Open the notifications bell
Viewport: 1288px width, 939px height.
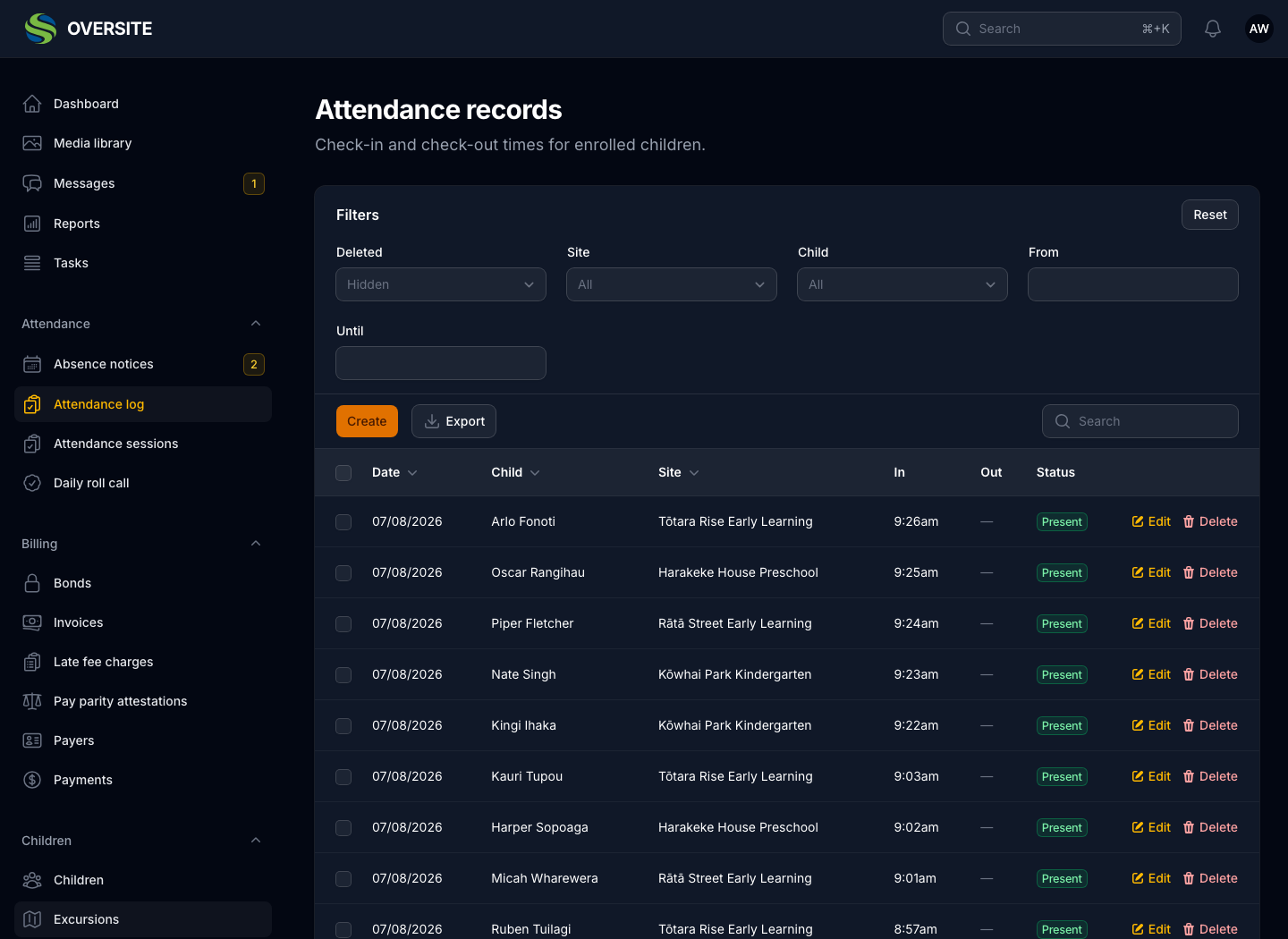point(1213,29)
